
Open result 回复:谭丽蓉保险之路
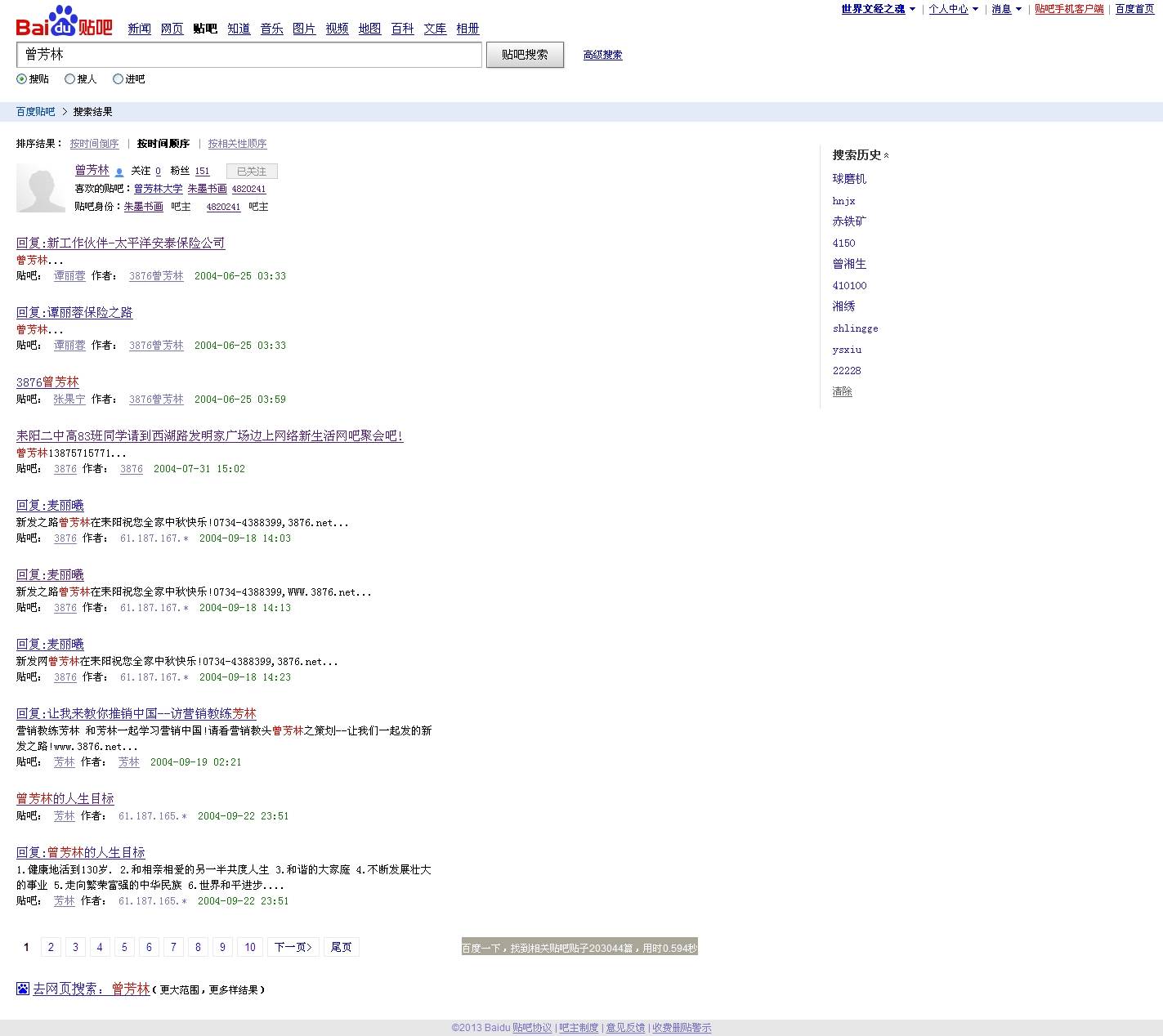click(x=74, y=312)
